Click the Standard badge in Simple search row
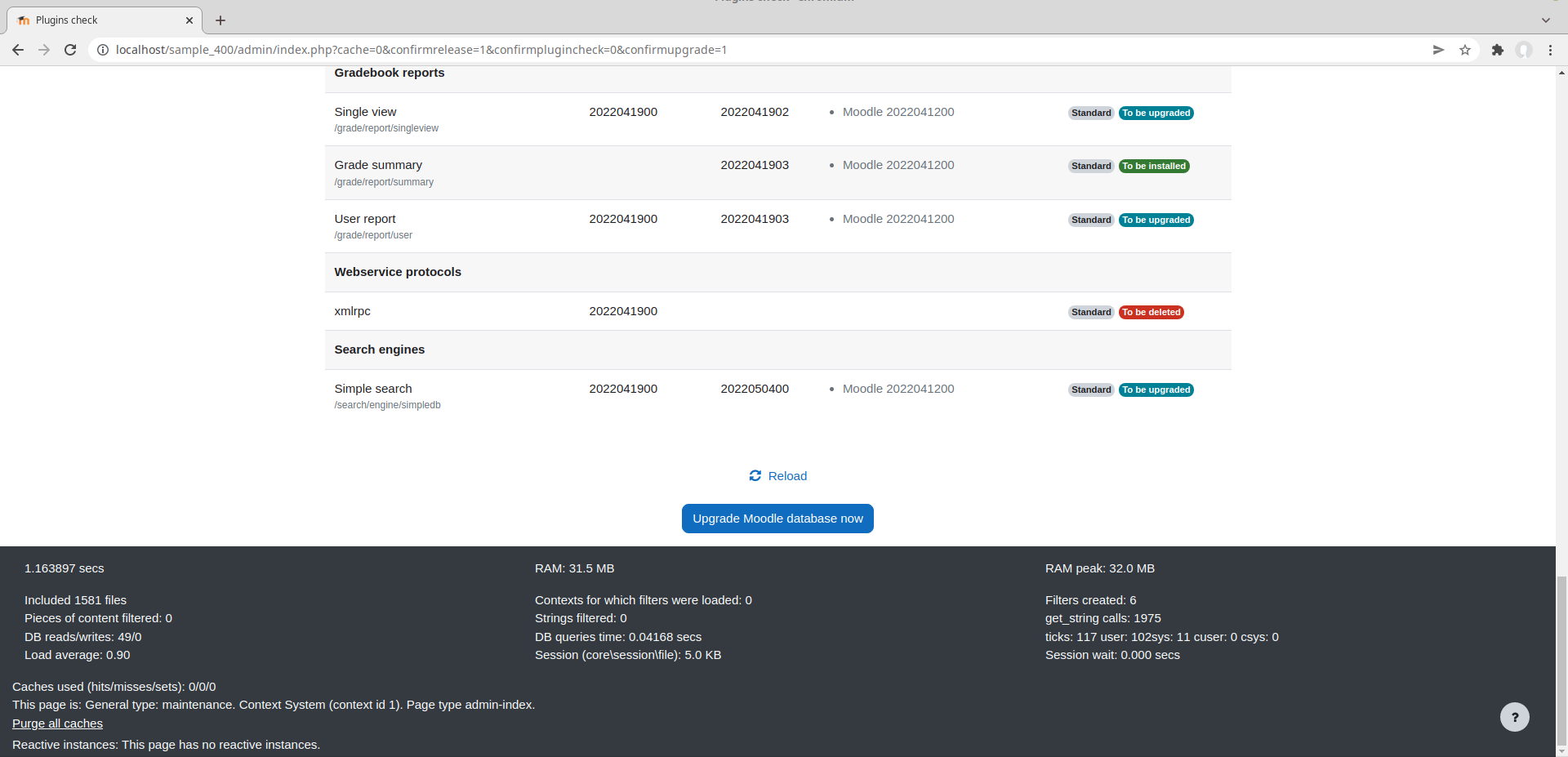 point(1091,390)
